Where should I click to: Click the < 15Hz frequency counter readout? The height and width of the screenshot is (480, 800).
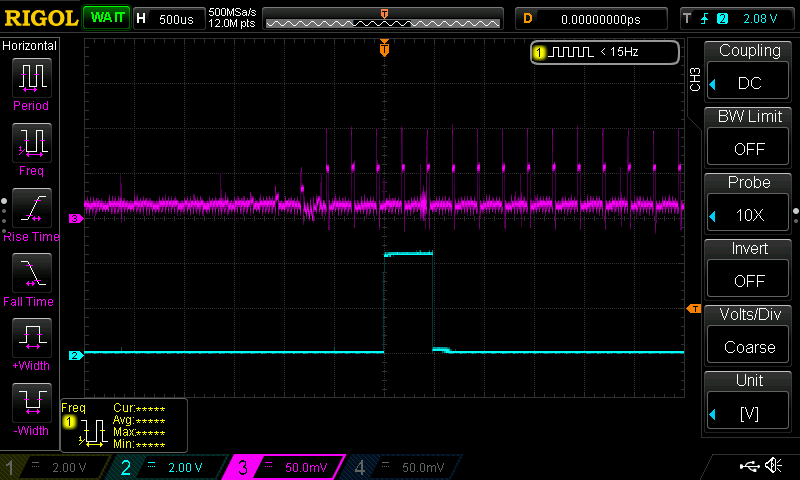tap(619, 52)
